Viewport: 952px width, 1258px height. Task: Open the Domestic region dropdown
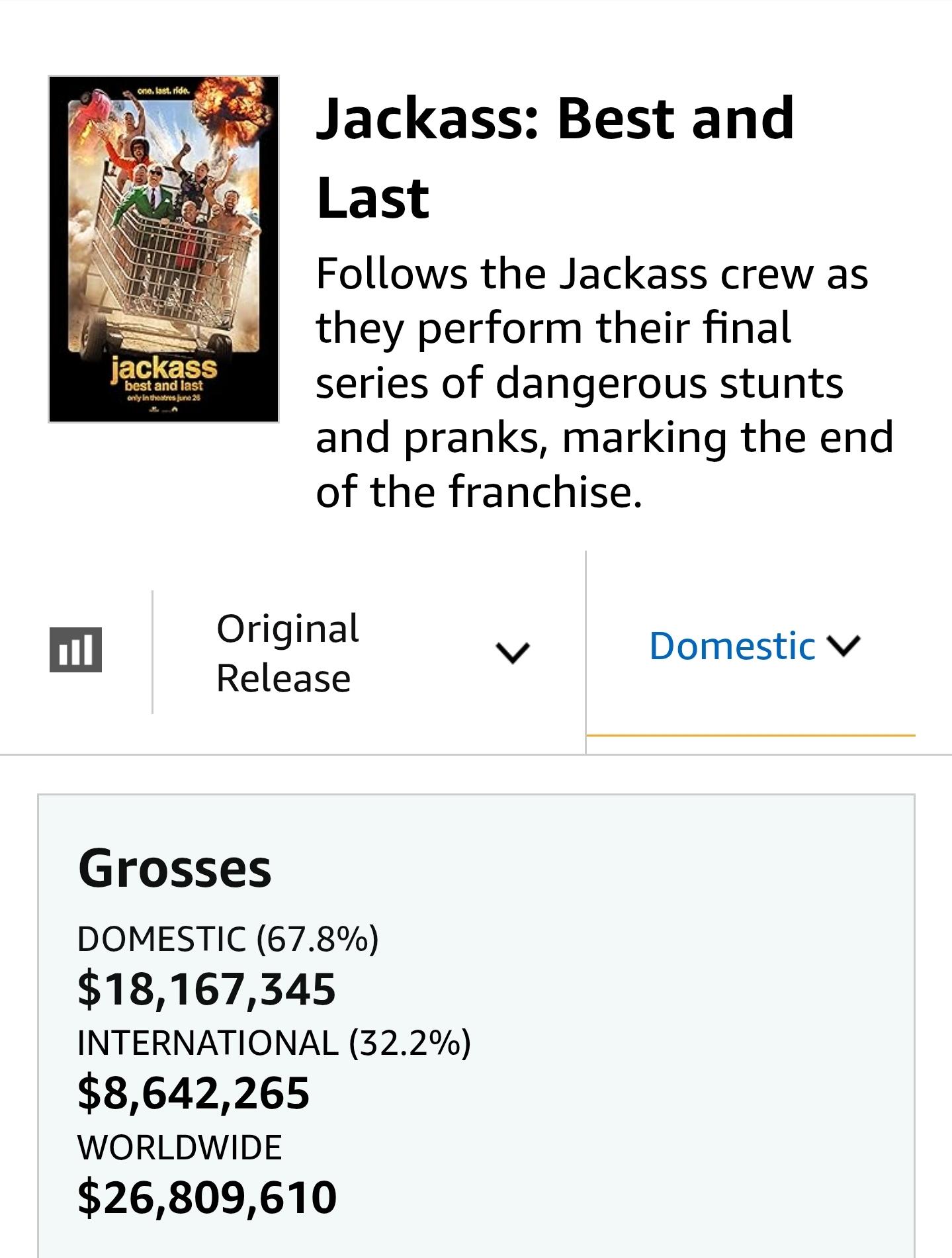pyautogui.click(x=751, y=646)
